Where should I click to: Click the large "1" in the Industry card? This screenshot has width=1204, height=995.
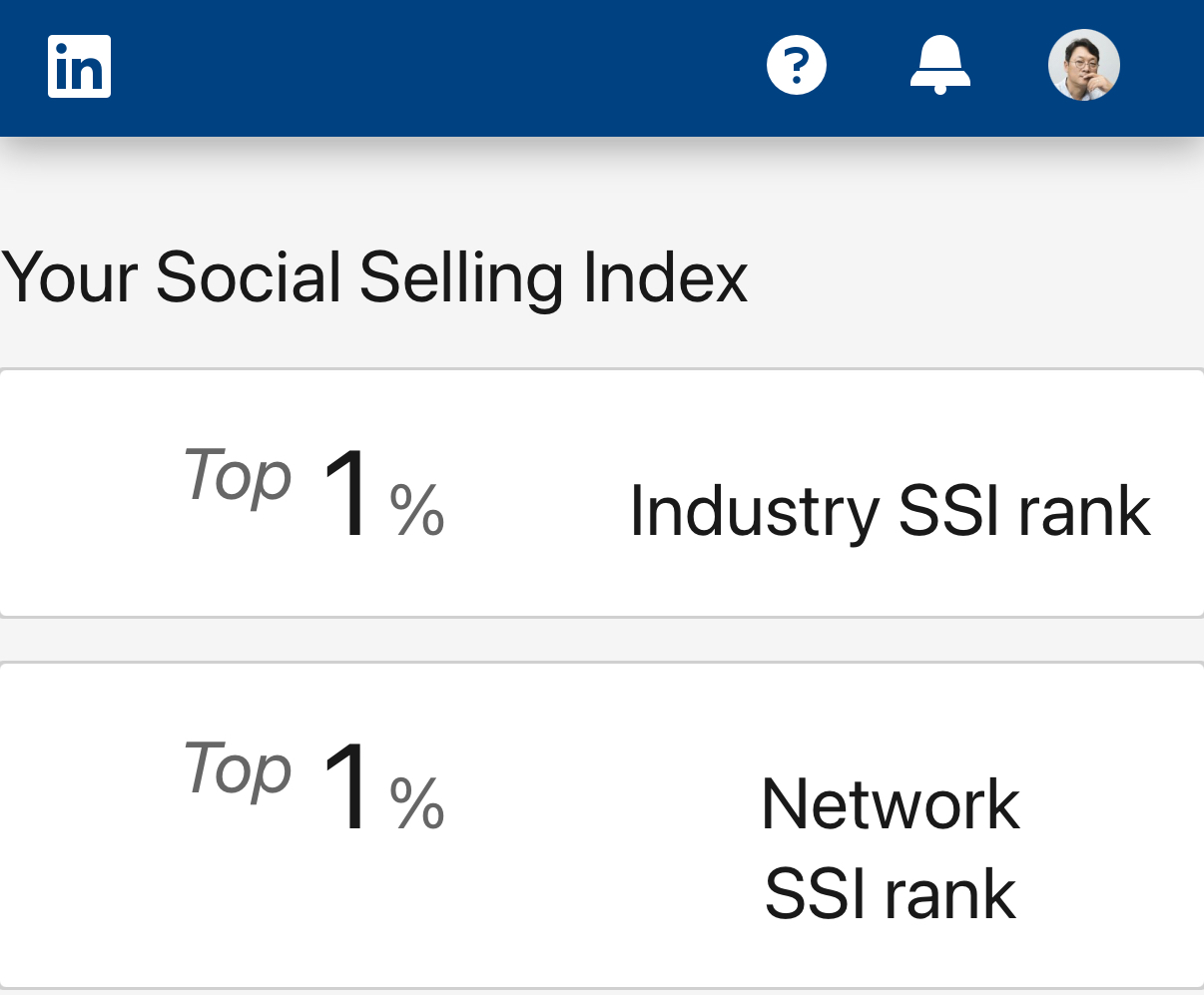(x=346, y=494)
